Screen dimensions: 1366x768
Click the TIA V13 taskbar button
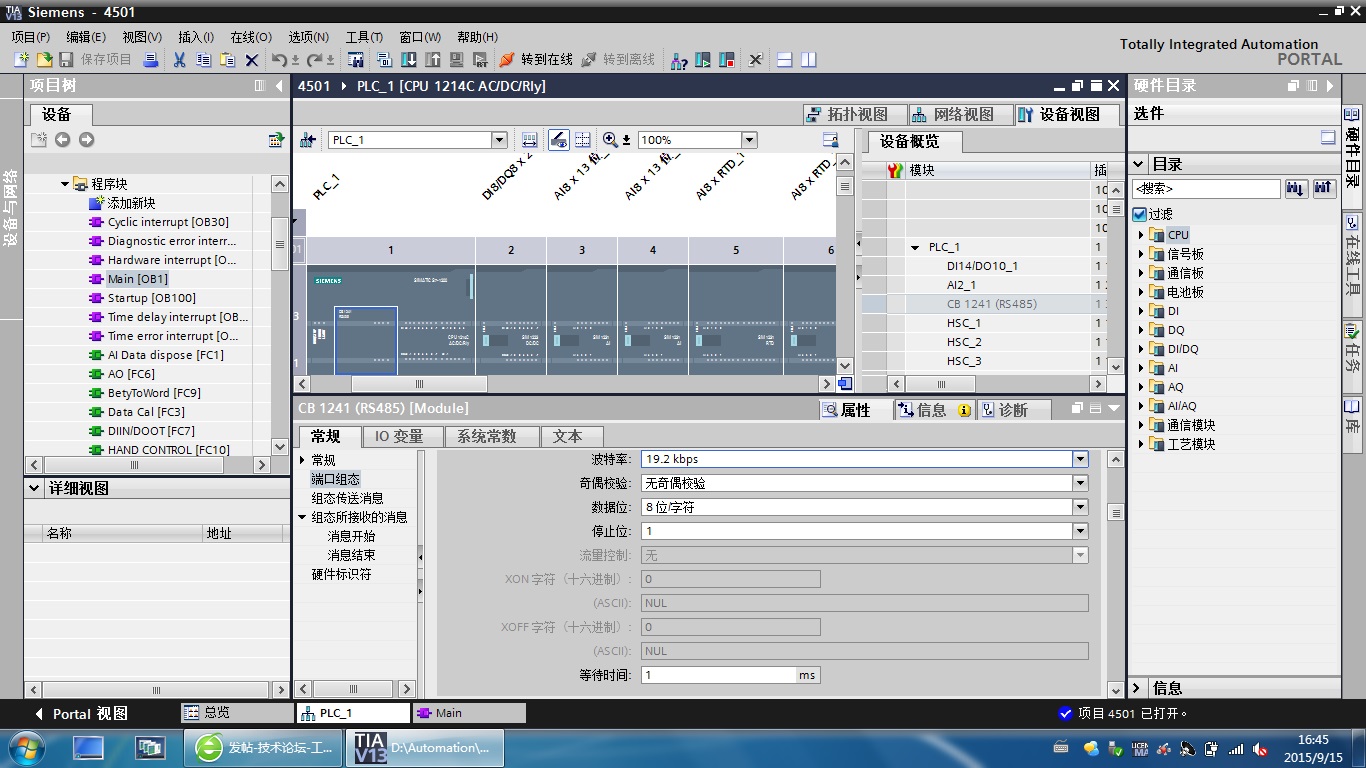pyautogui.click(x=424, y=747)
